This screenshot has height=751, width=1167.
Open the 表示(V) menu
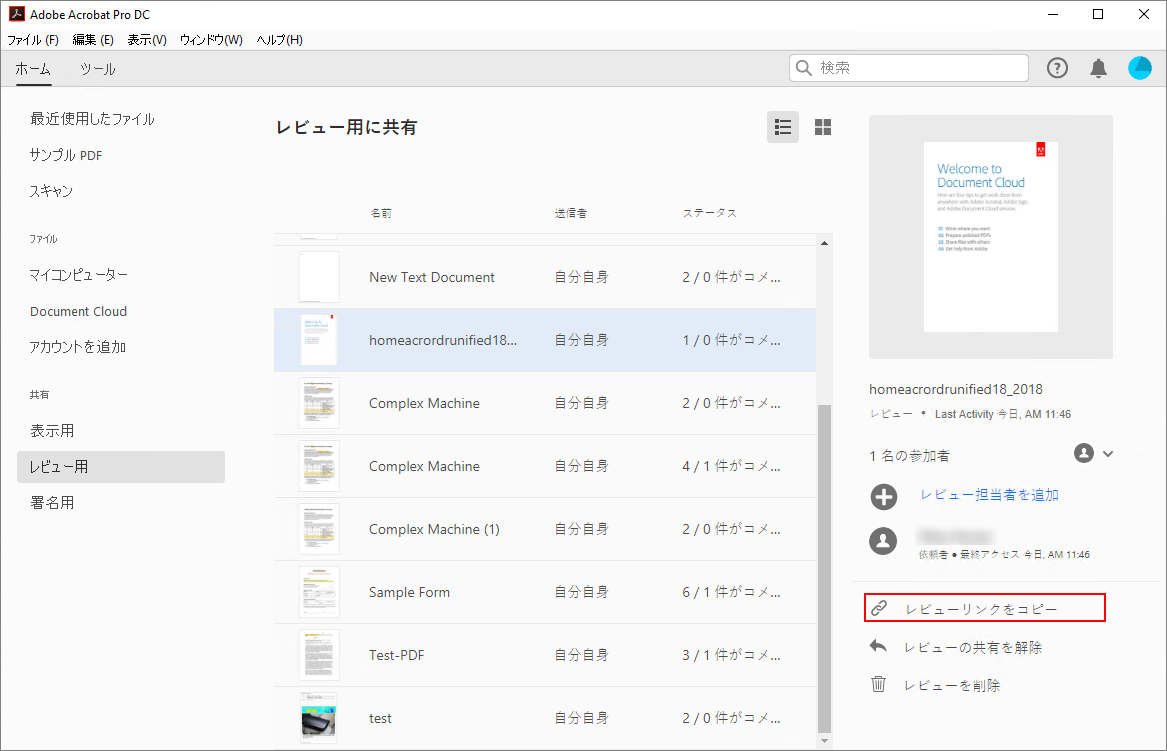point(147,40)
